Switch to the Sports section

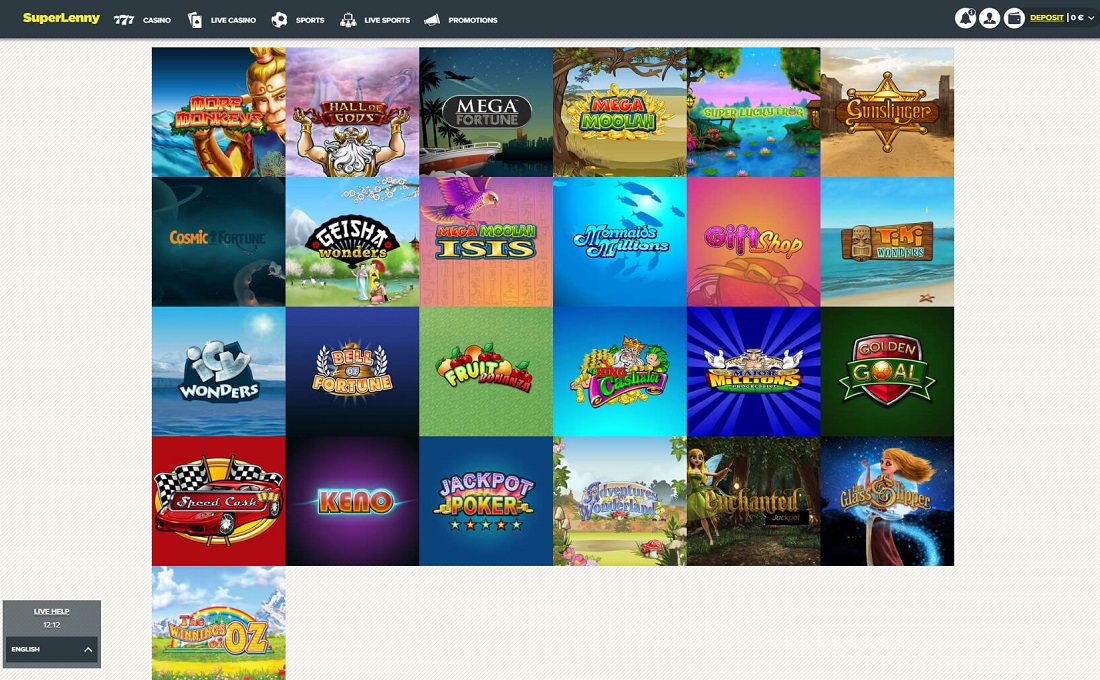[298, 20]
